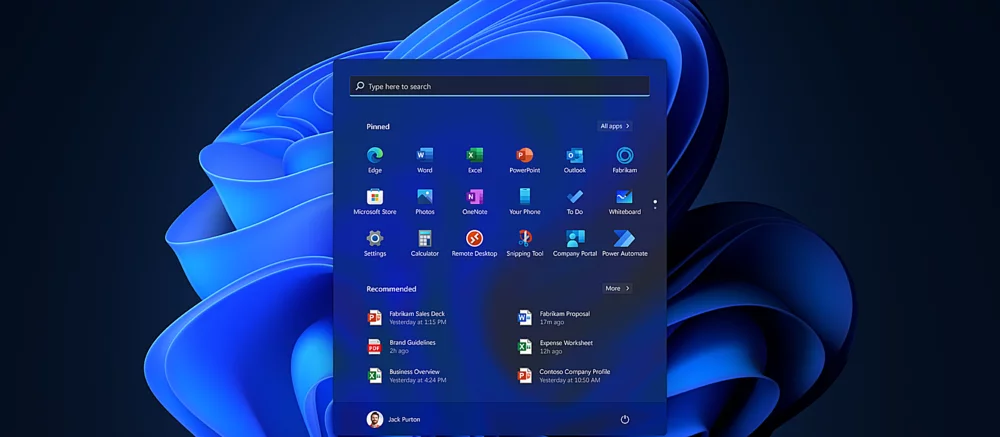This screenshot has width=1000, height=437.
Task: Launch OneNote from the Start menu
Action: pos(475,198)
